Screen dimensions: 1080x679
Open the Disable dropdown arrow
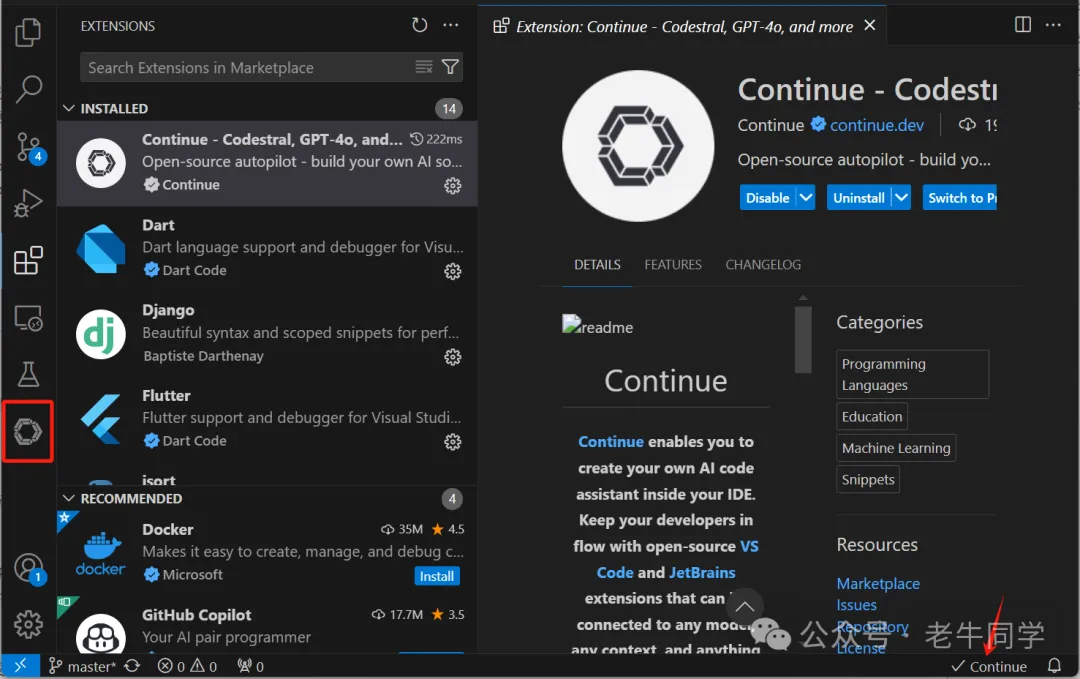point(806,198)
